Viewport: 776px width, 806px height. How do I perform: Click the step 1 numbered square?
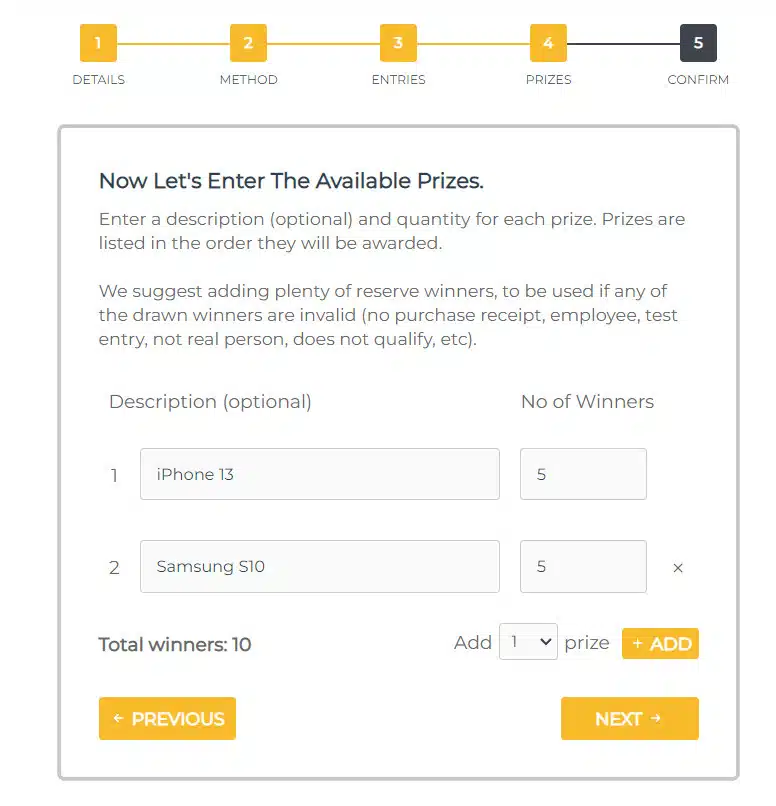coord(98,43)
